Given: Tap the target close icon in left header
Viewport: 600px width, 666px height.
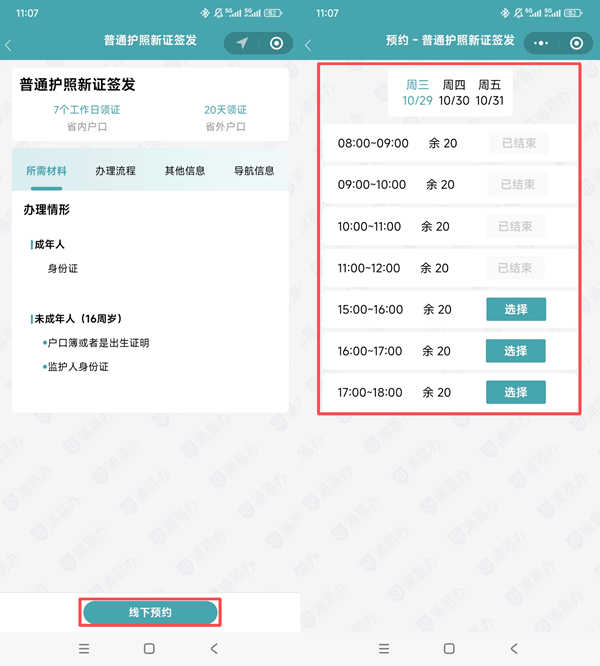Looking at the screenshot, I should point(276,43).
